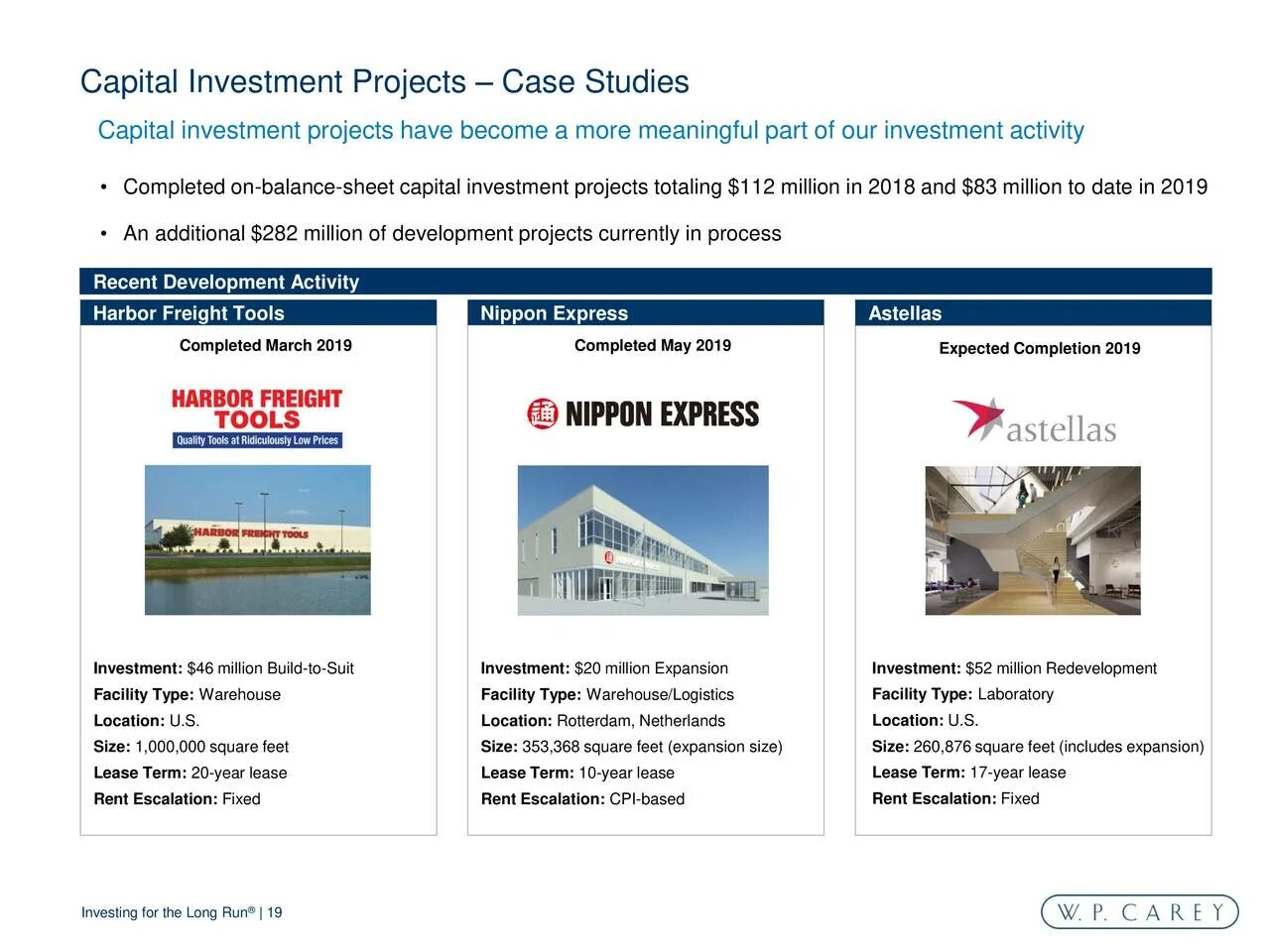Click the text Expected Completion 2019
Viewport: 1270px width, 952px height.
tap(1040, 348)
